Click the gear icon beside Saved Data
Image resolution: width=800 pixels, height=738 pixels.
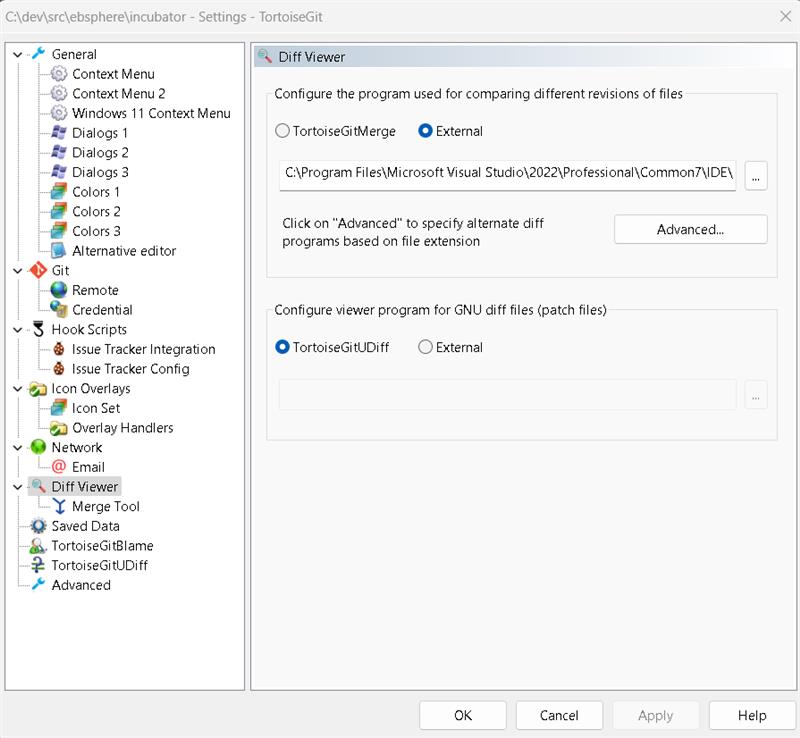[x=39, y=526]
